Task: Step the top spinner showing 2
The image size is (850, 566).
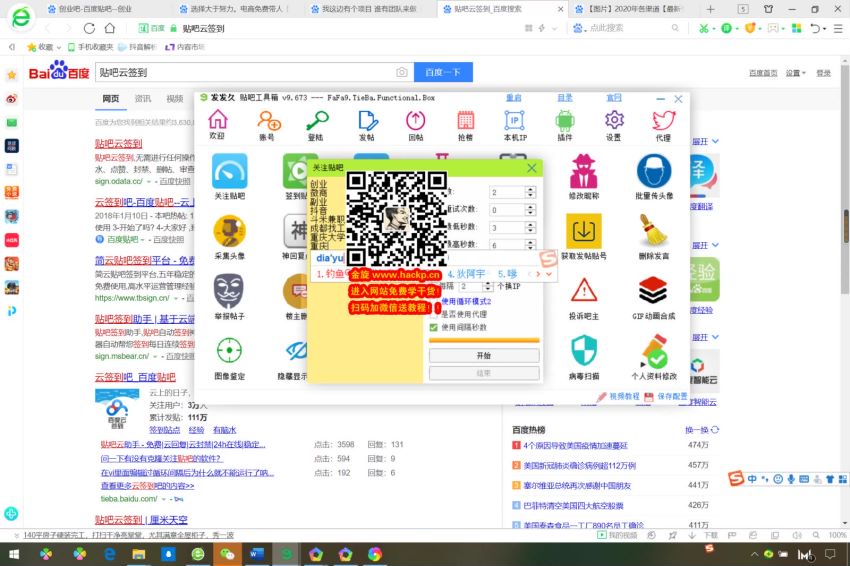Action: (531, 192)
